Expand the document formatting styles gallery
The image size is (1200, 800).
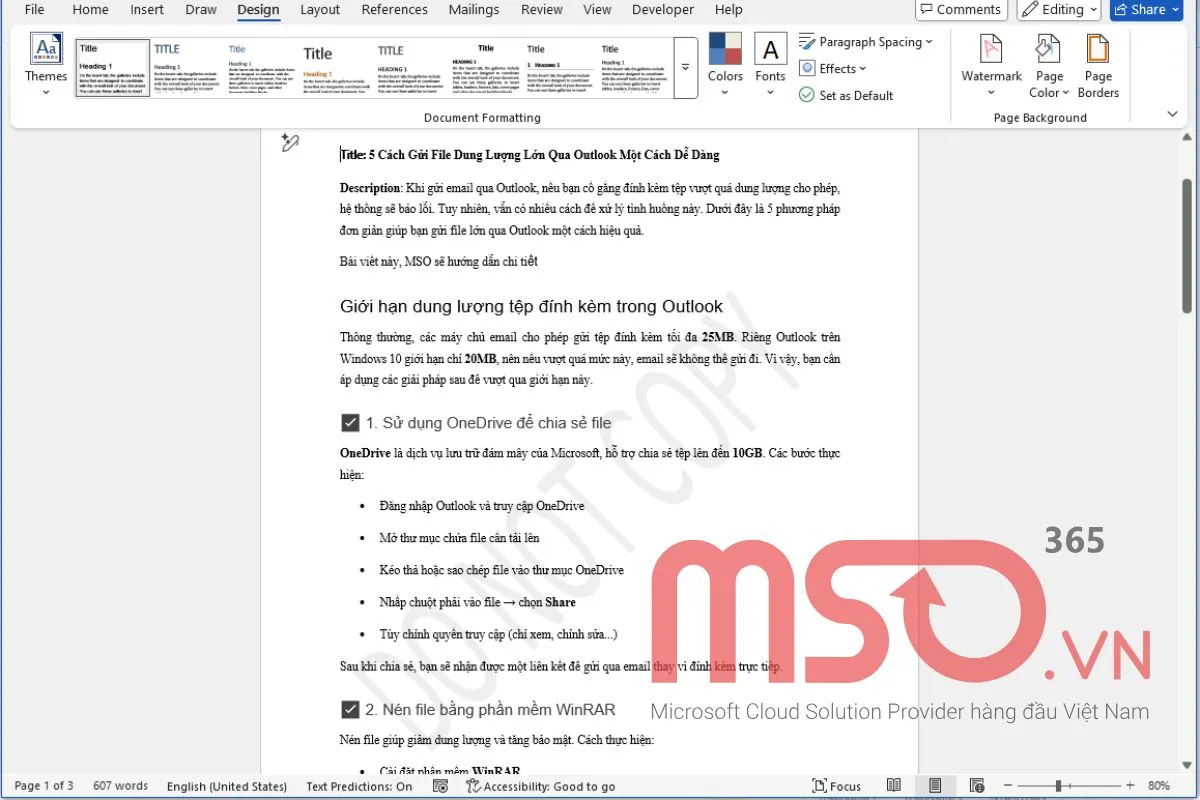pos(686,67)
